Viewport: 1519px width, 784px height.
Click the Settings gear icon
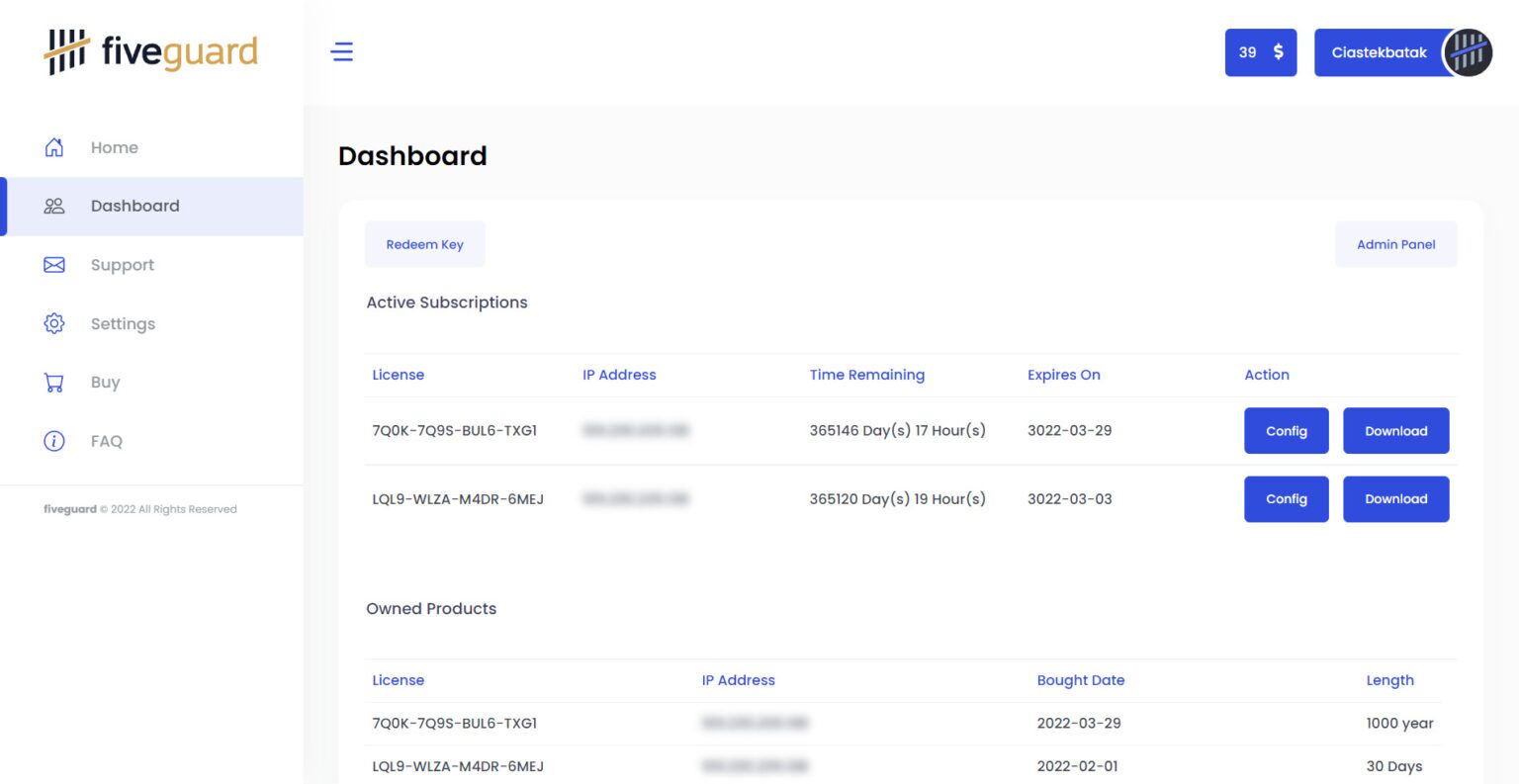(54, 323)
